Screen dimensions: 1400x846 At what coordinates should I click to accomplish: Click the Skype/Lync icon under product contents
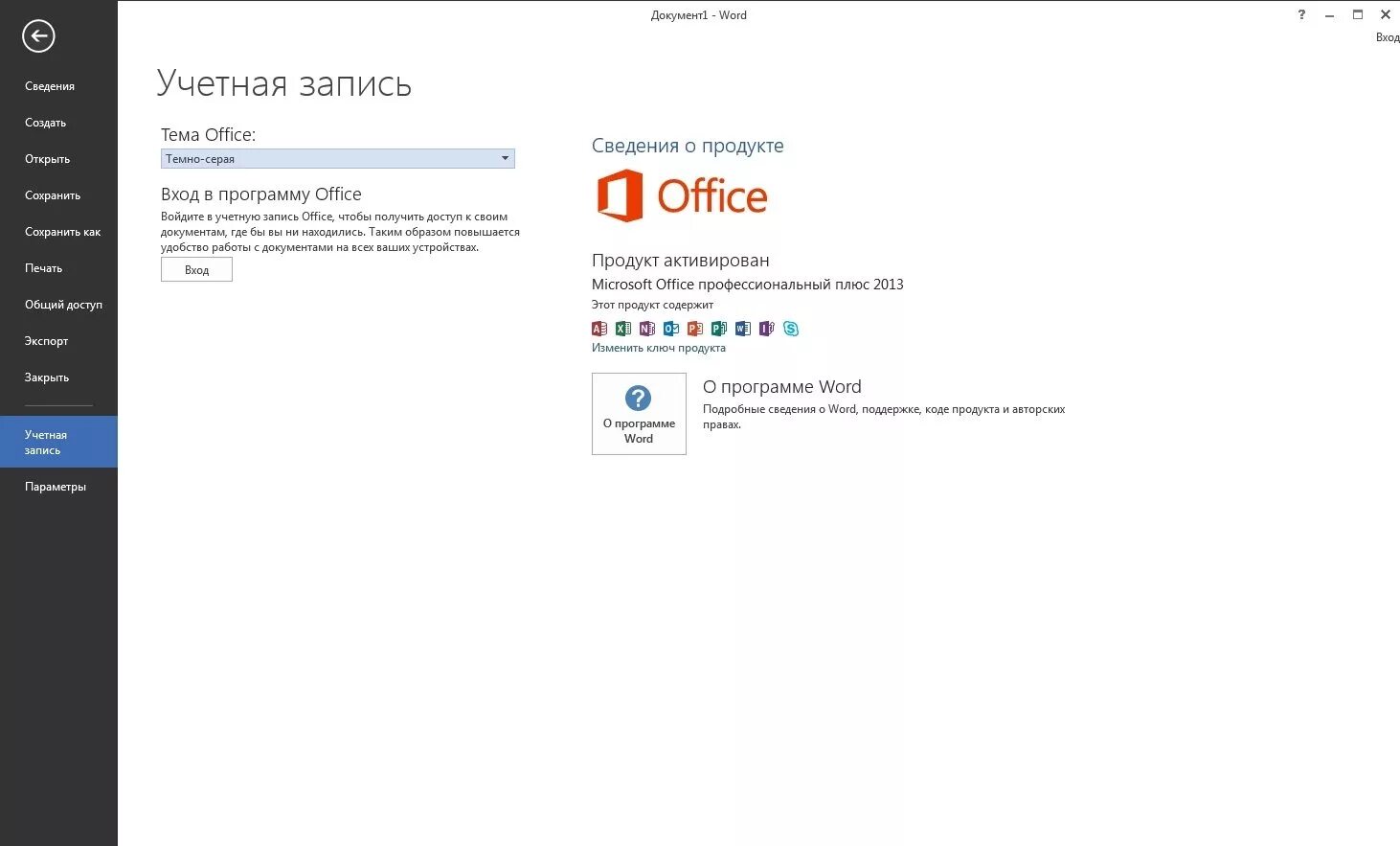[791, 329]
